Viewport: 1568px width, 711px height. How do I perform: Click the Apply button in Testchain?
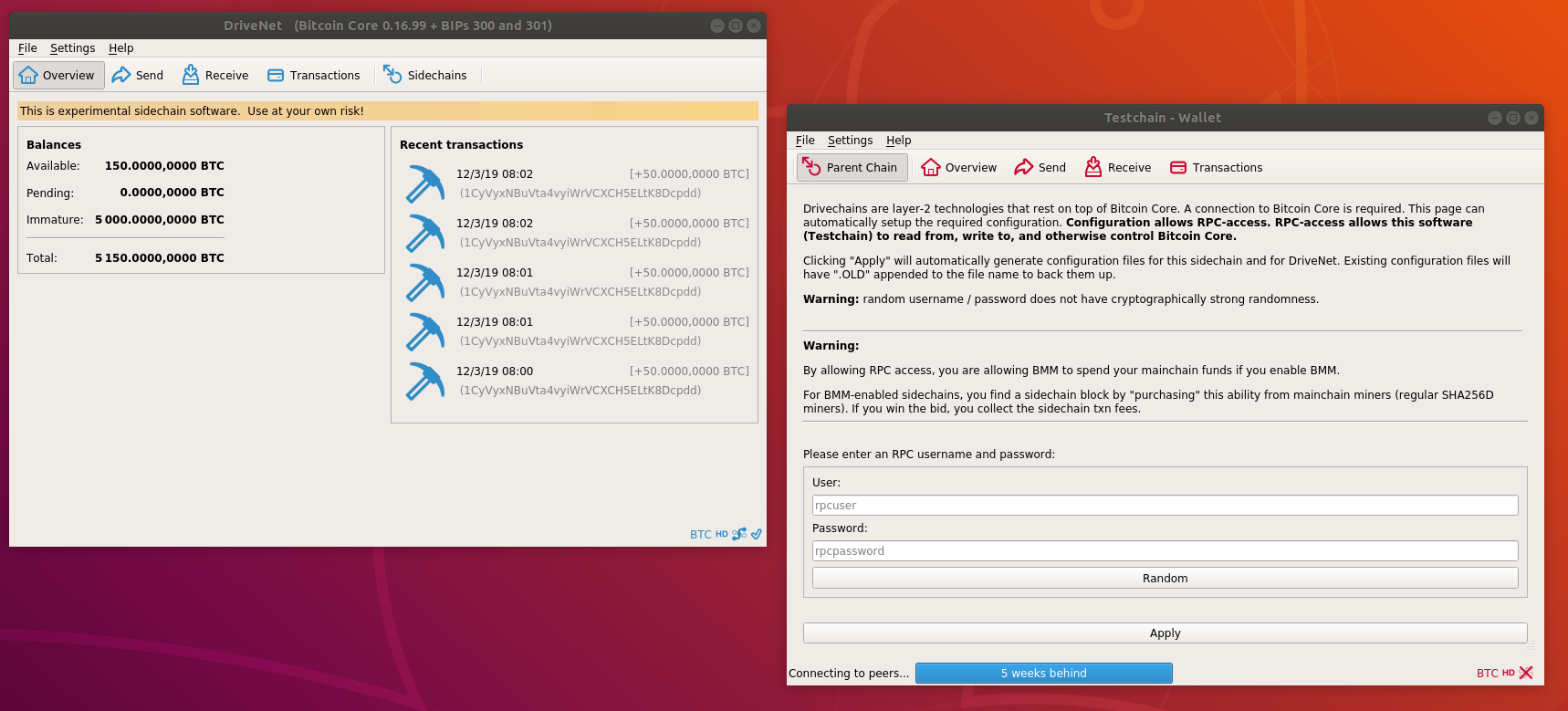[x=1165, y=633]
